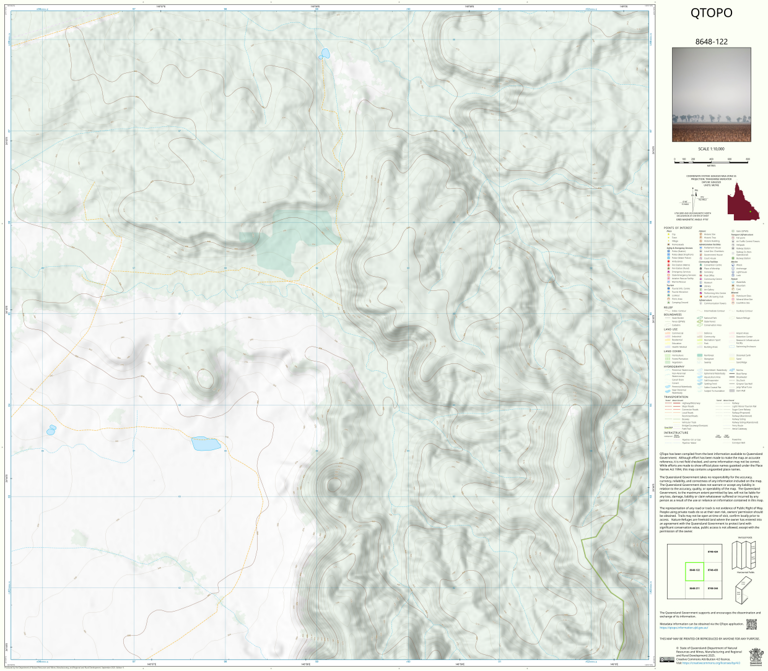Screen dimensions: 768x671
Task: Click the TRANSPORTATION legend heading
Action: coord(676,397)
